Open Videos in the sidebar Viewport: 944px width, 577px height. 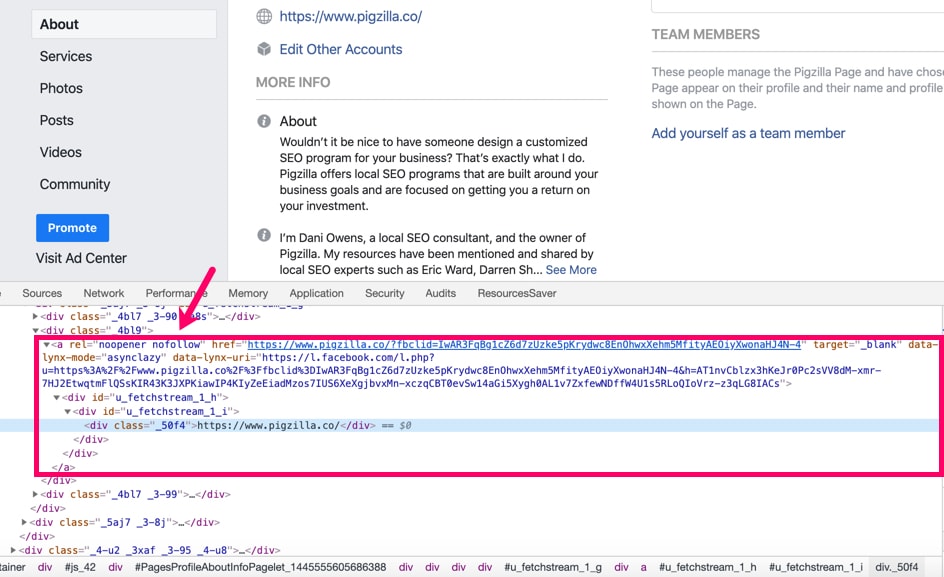pyautogui.click(x=60, y=152)
